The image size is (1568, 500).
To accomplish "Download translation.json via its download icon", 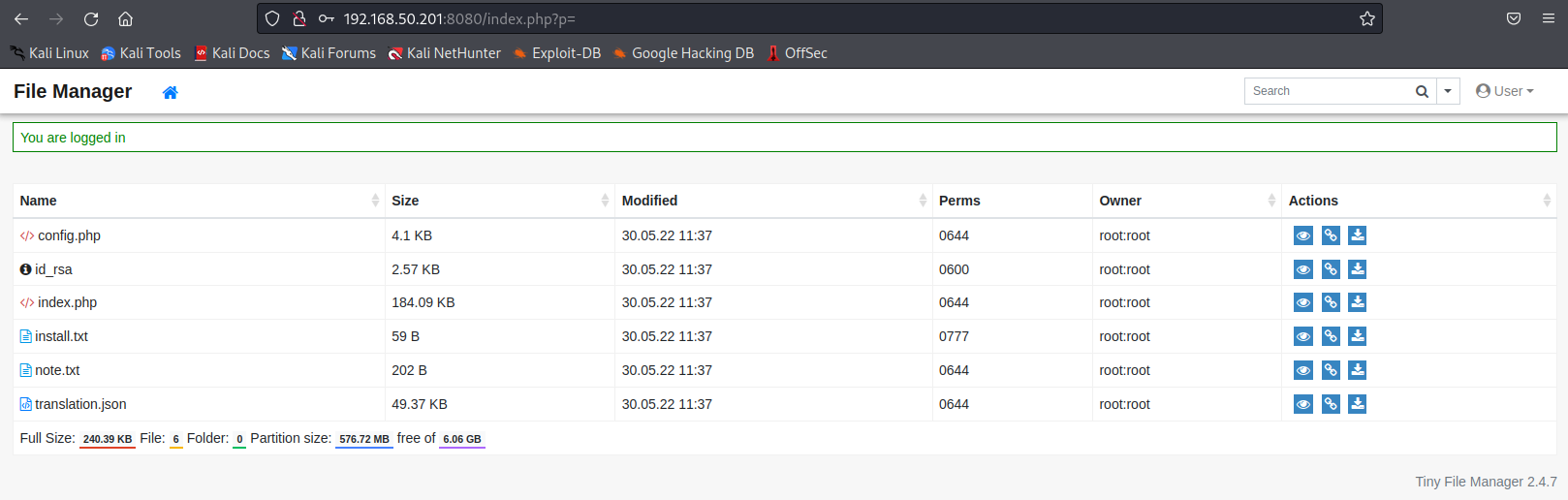I will click(x=1358, y=404).
